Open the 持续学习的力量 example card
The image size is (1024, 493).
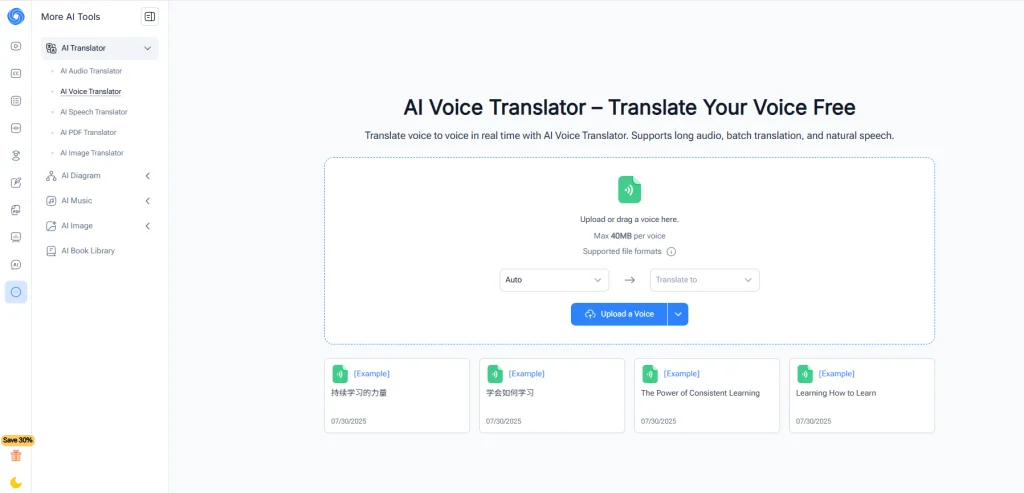(x=397, y=395)
